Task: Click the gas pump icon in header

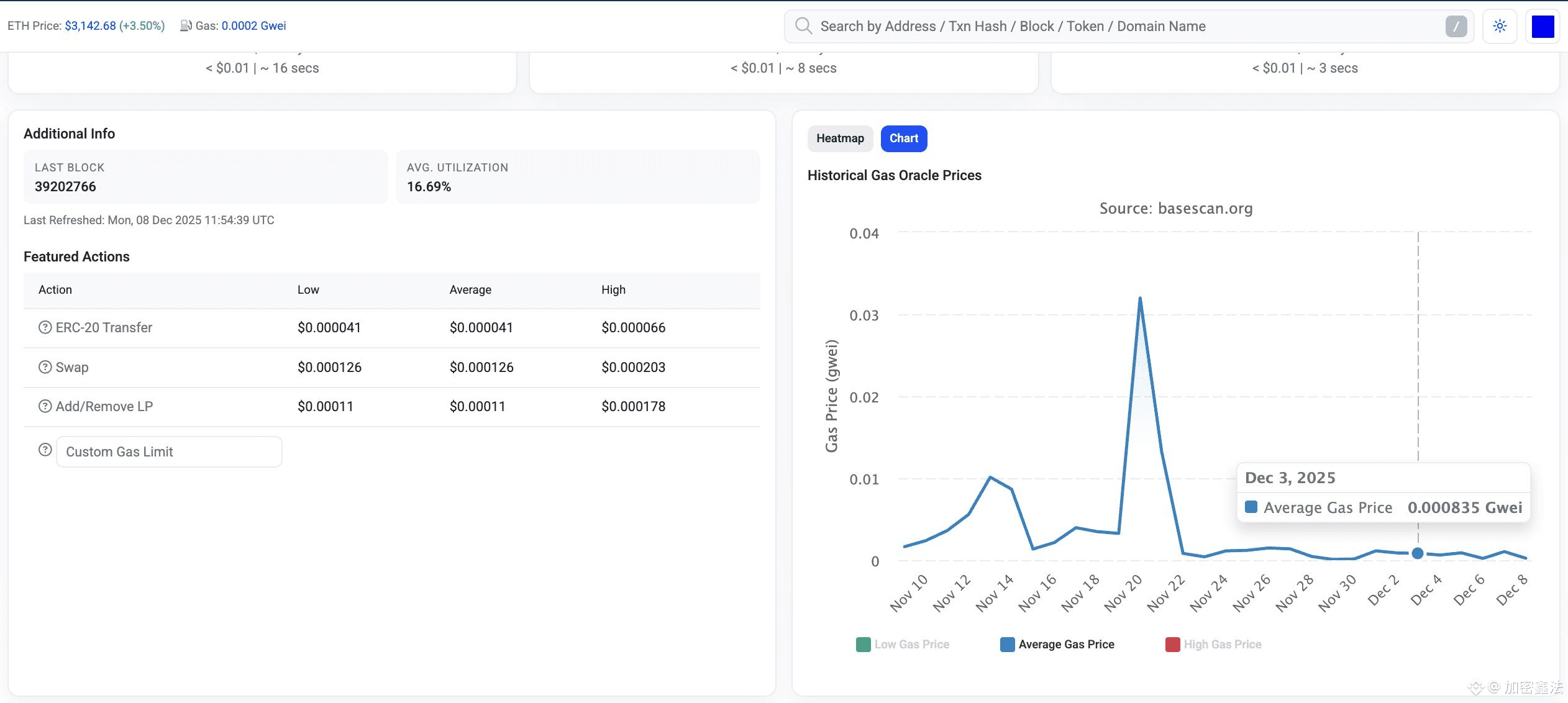Action: pyautogui.click(x=186, y=25)
